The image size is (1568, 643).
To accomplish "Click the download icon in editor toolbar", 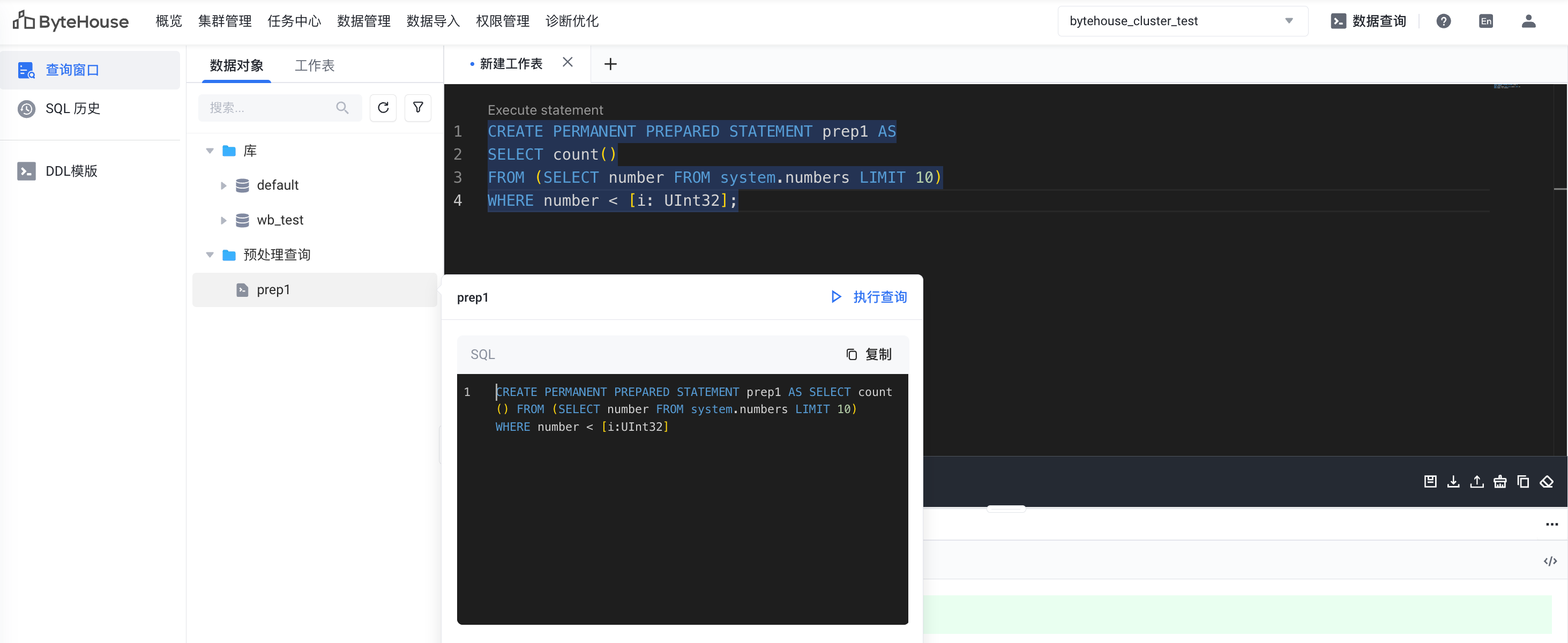I will [1453, 482].
